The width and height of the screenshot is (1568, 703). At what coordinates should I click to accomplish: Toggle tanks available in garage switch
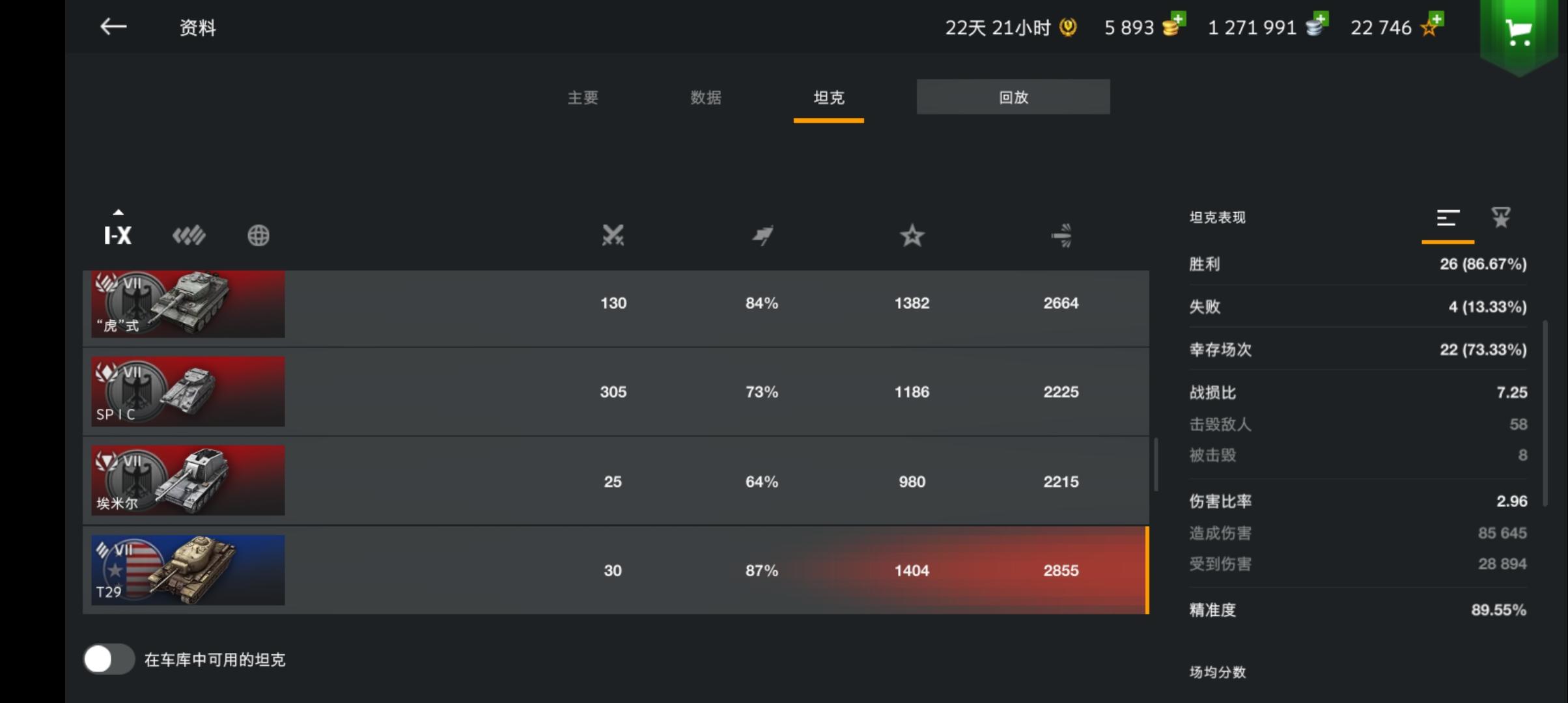(109, 659)
